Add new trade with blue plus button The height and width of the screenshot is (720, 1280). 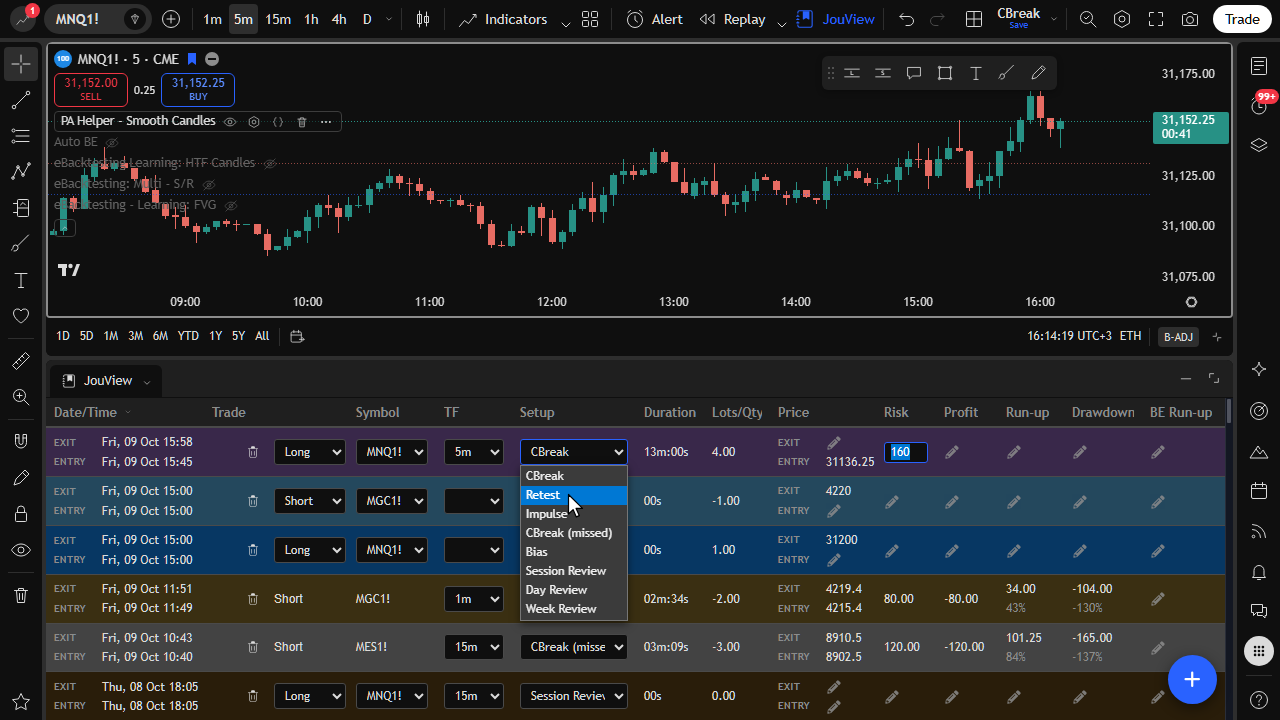click(1192, 680)
